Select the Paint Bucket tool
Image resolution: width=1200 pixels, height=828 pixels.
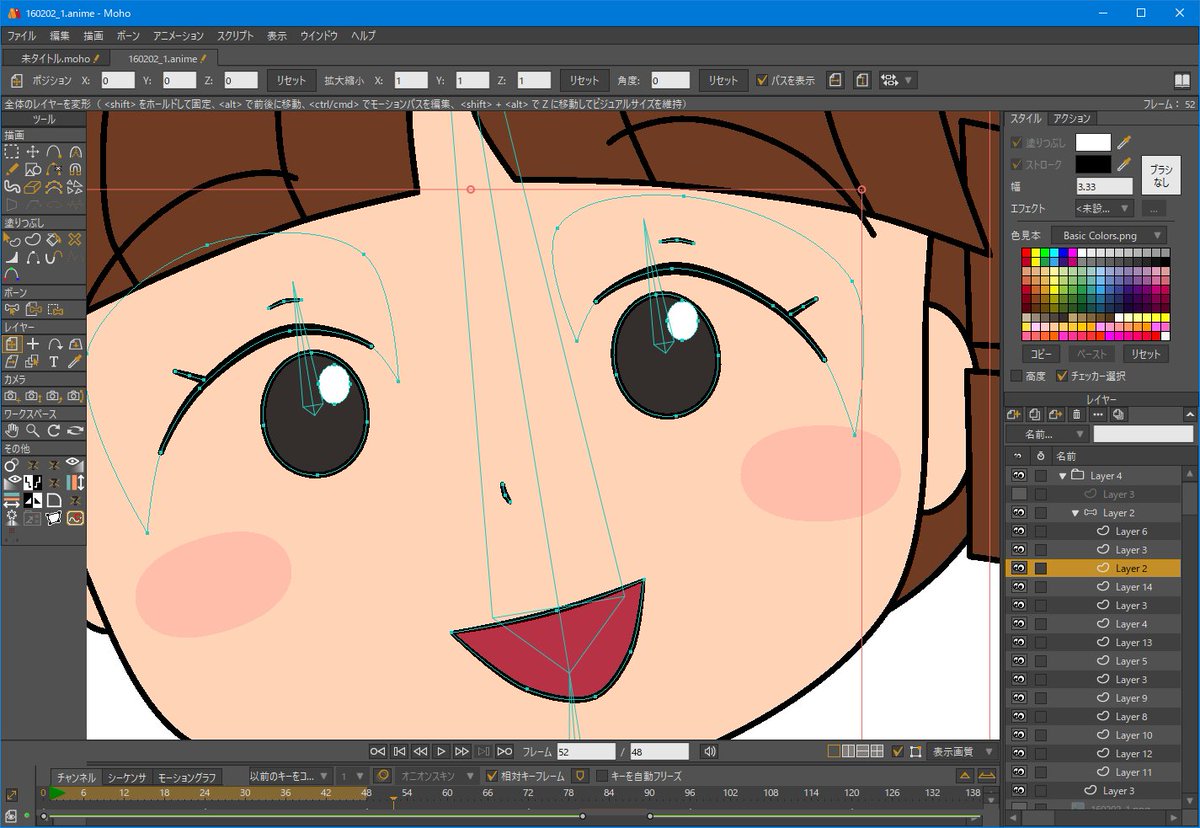tap(54, 239)
